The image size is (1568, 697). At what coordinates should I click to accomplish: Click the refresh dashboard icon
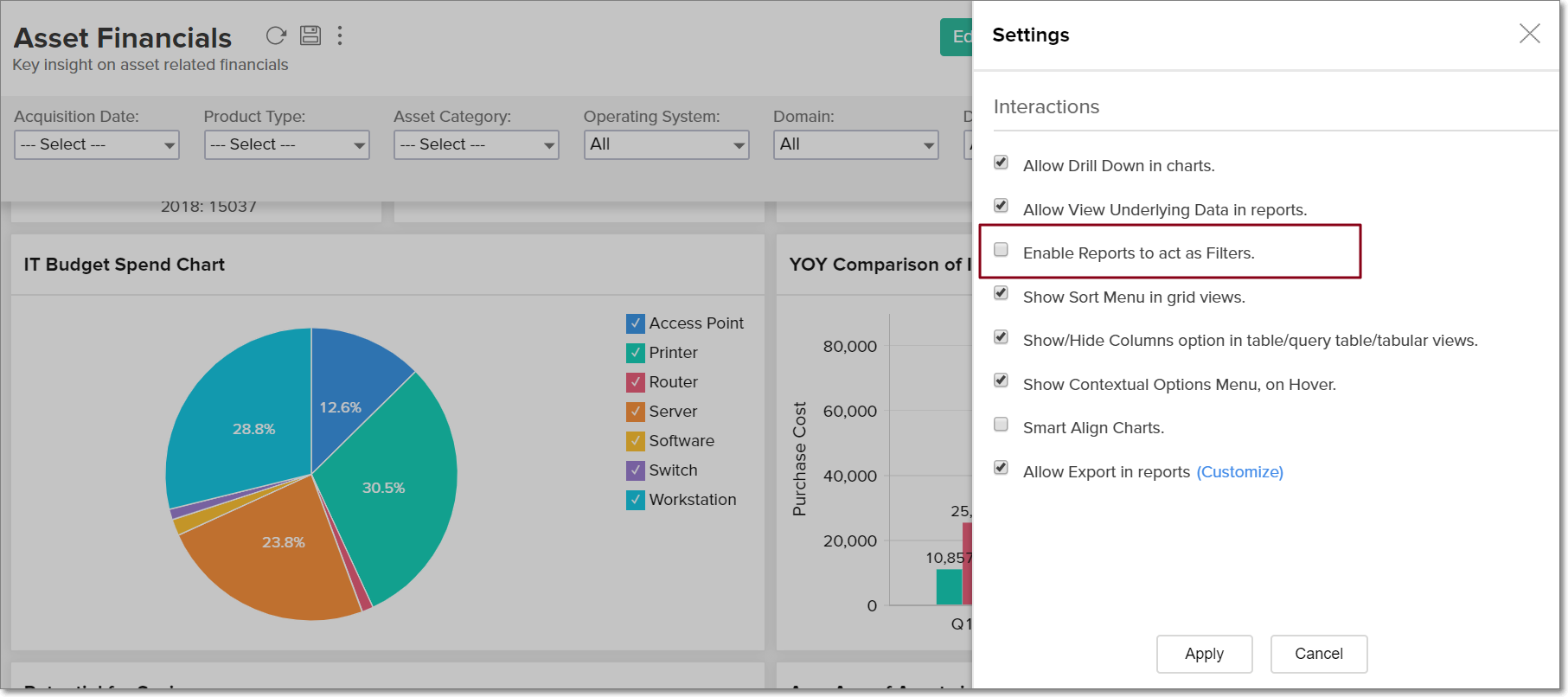276,35
